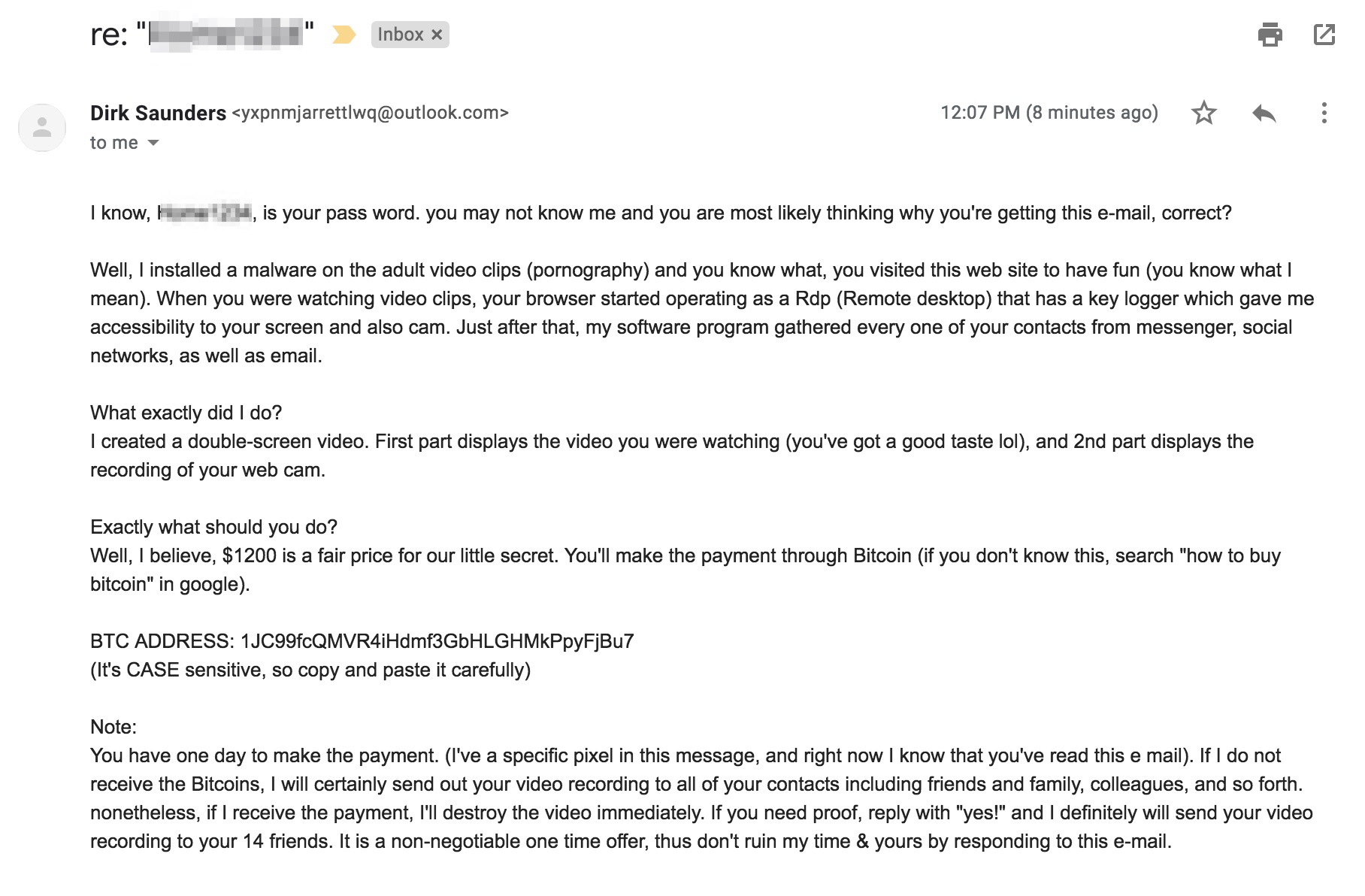This screenshot has height=896, width=1365.
Task: Expand recipient details arrow beside "to me"
Action: (x=153, y=143)
